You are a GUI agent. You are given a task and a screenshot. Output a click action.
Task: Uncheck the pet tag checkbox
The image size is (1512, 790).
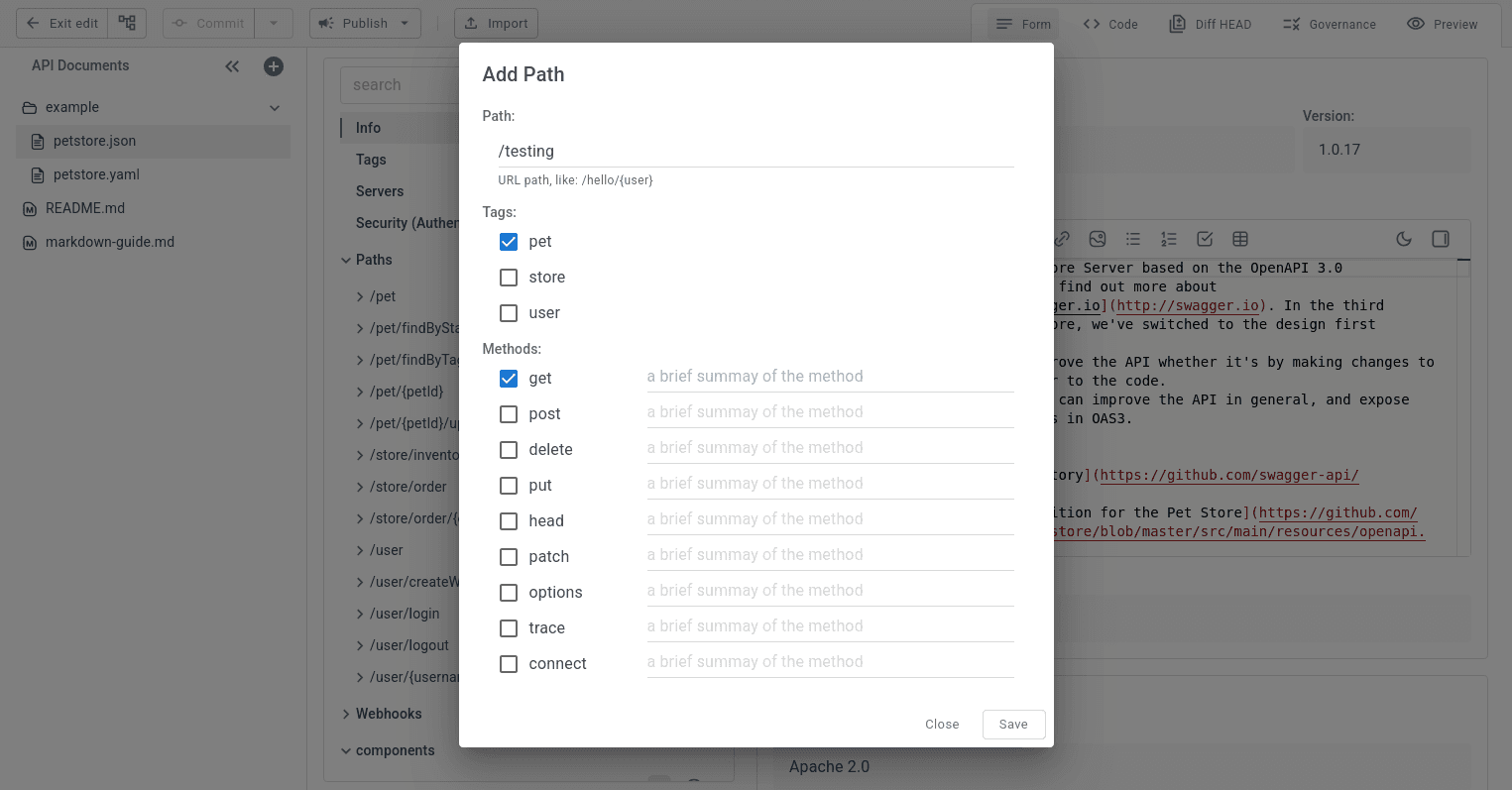point(509,242)
